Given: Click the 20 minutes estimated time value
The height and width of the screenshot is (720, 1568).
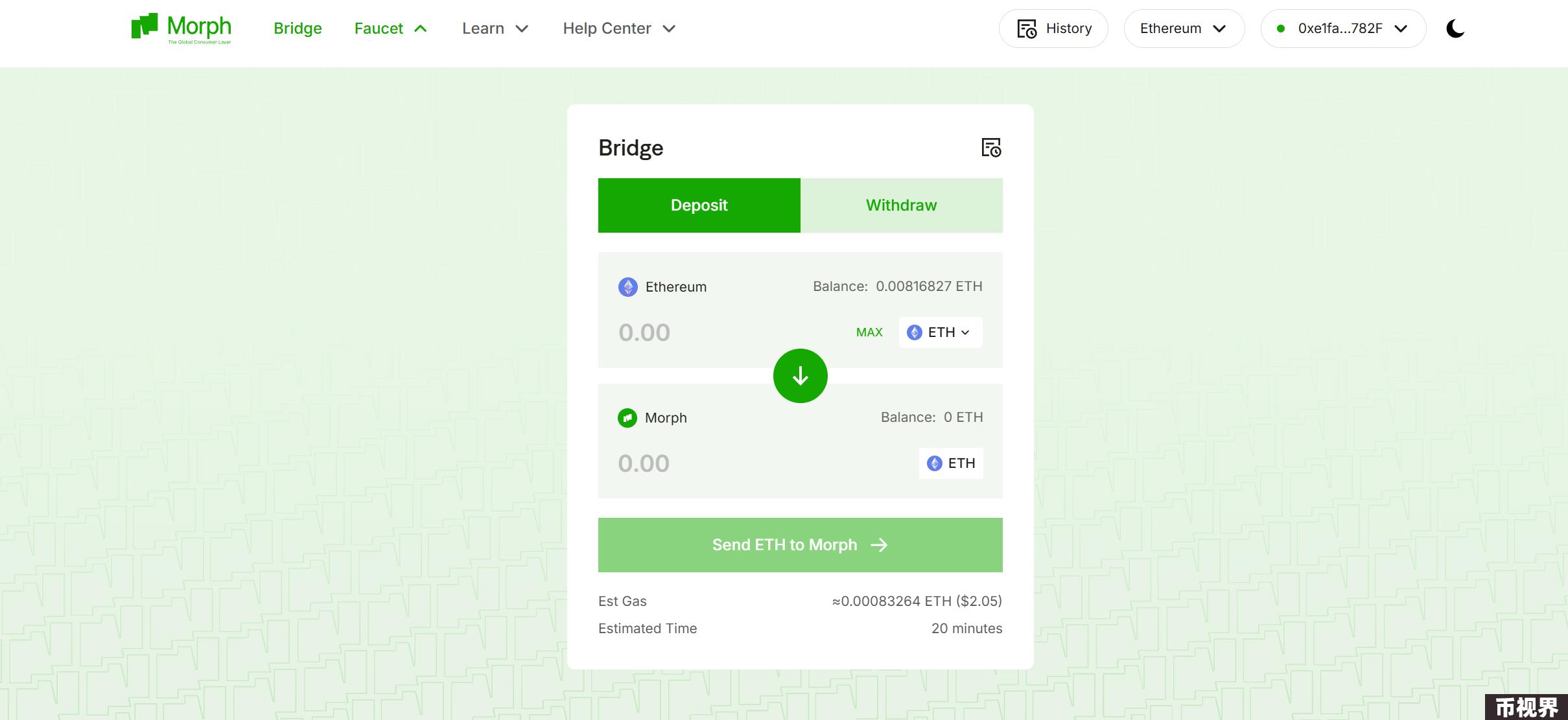Looking at the screenshot, I should pyautogui.click(x=966, y=629).
